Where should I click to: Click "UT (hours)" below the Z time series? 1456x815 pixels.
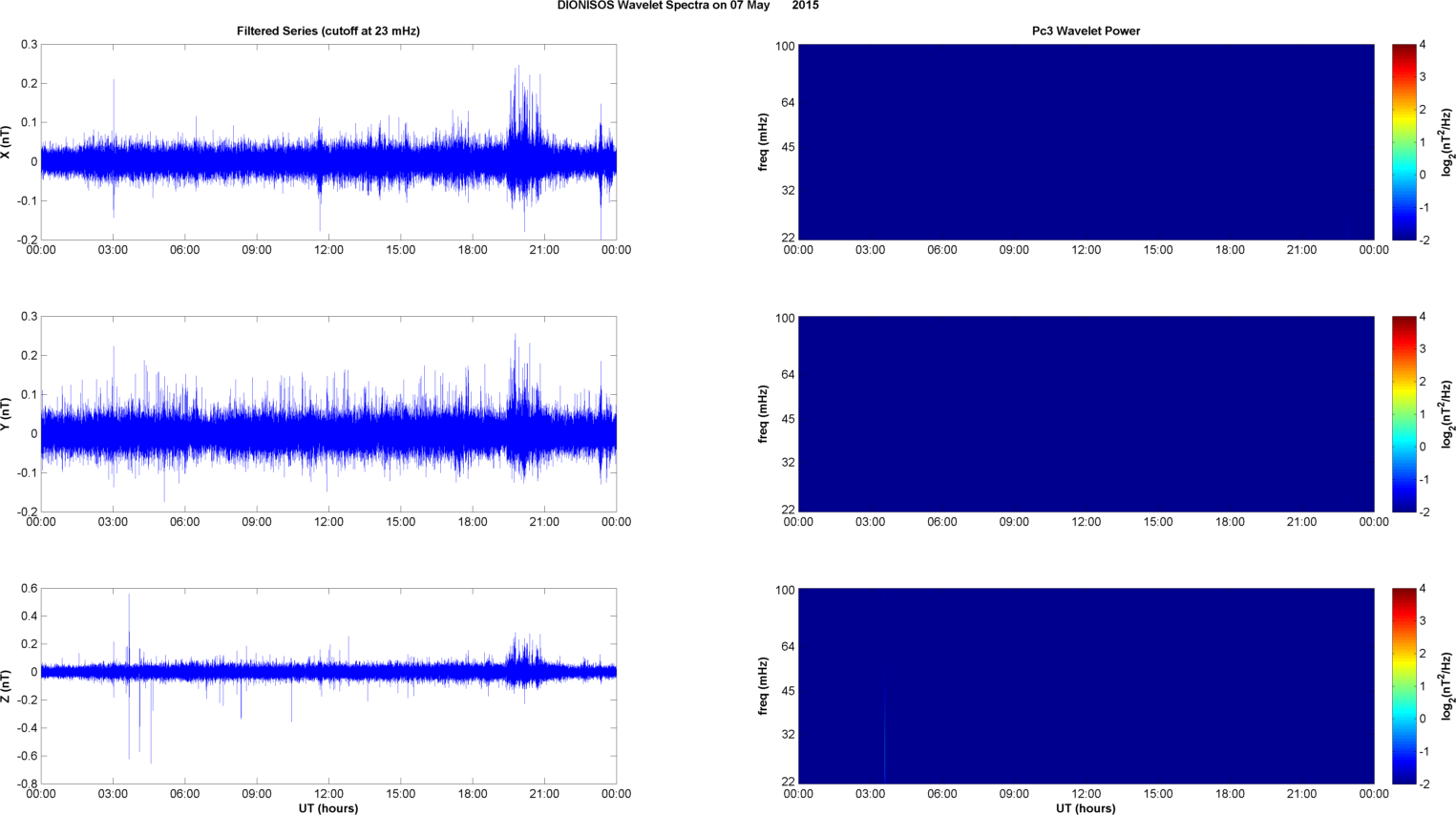tap(328, 808)
